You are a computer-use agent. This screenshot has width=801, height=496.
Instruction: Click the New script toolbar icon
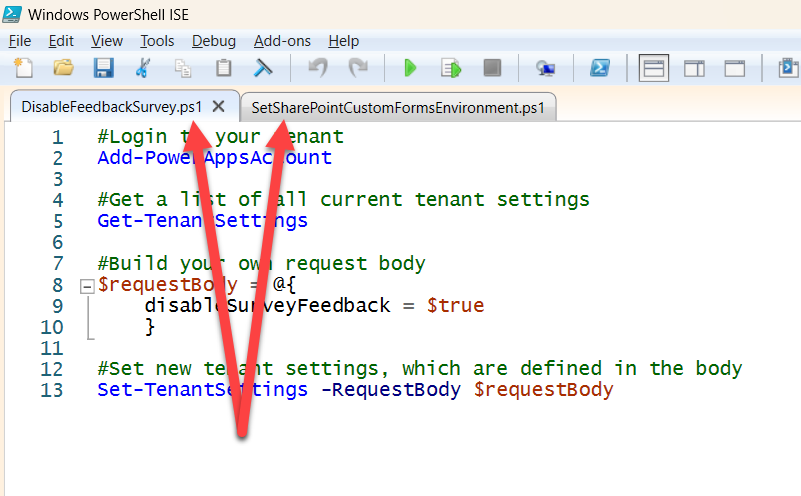pyautogui.click(x=23, y=68)
